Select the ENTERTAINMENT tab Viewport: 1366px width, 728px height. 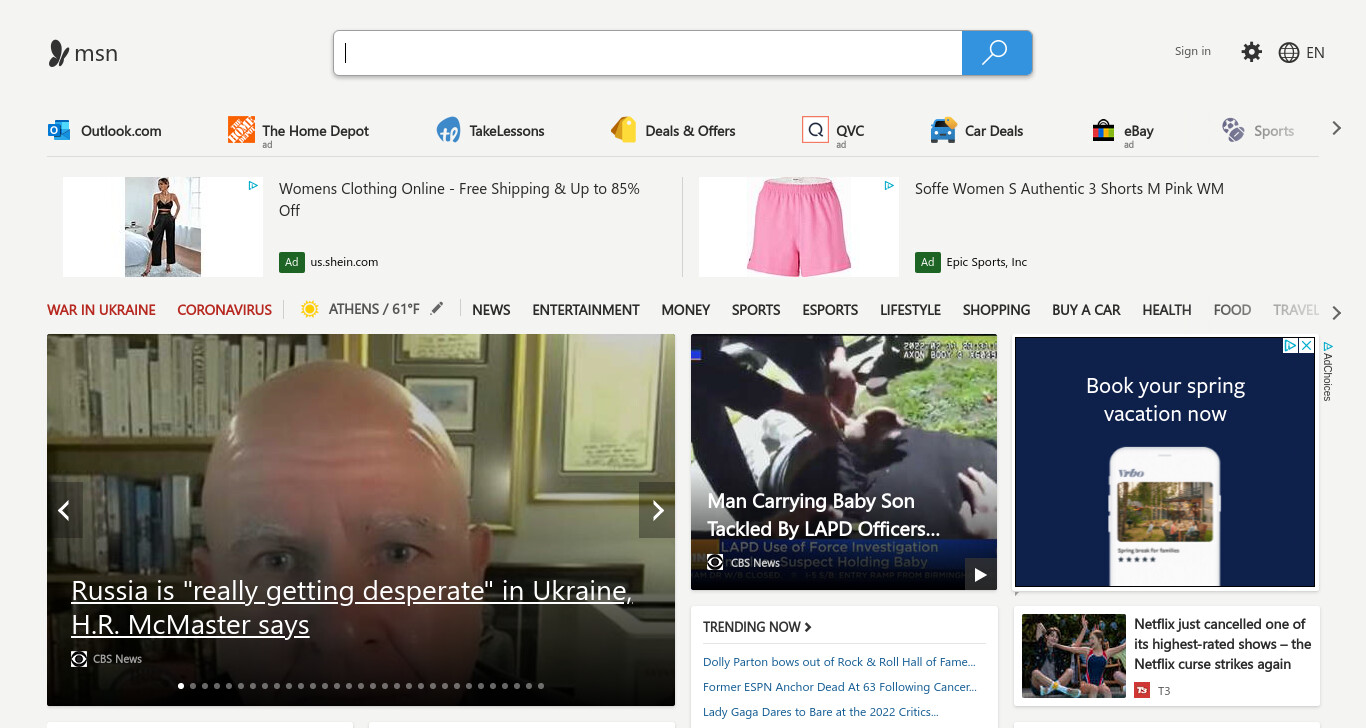pos(586,310)
